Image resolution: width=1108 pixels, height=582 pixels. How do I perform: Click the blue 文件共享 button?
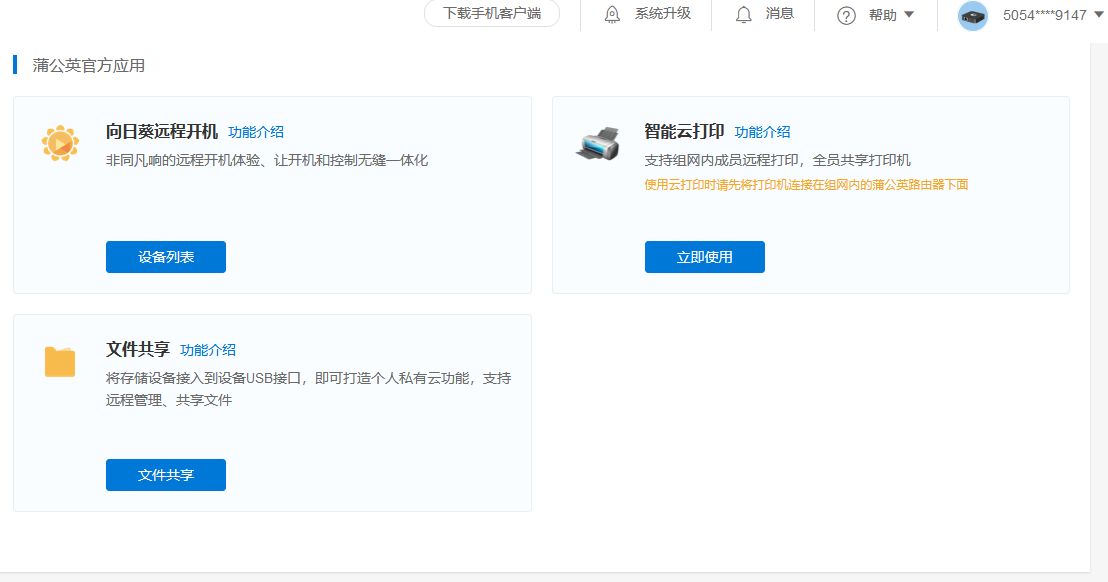[166, 475]
